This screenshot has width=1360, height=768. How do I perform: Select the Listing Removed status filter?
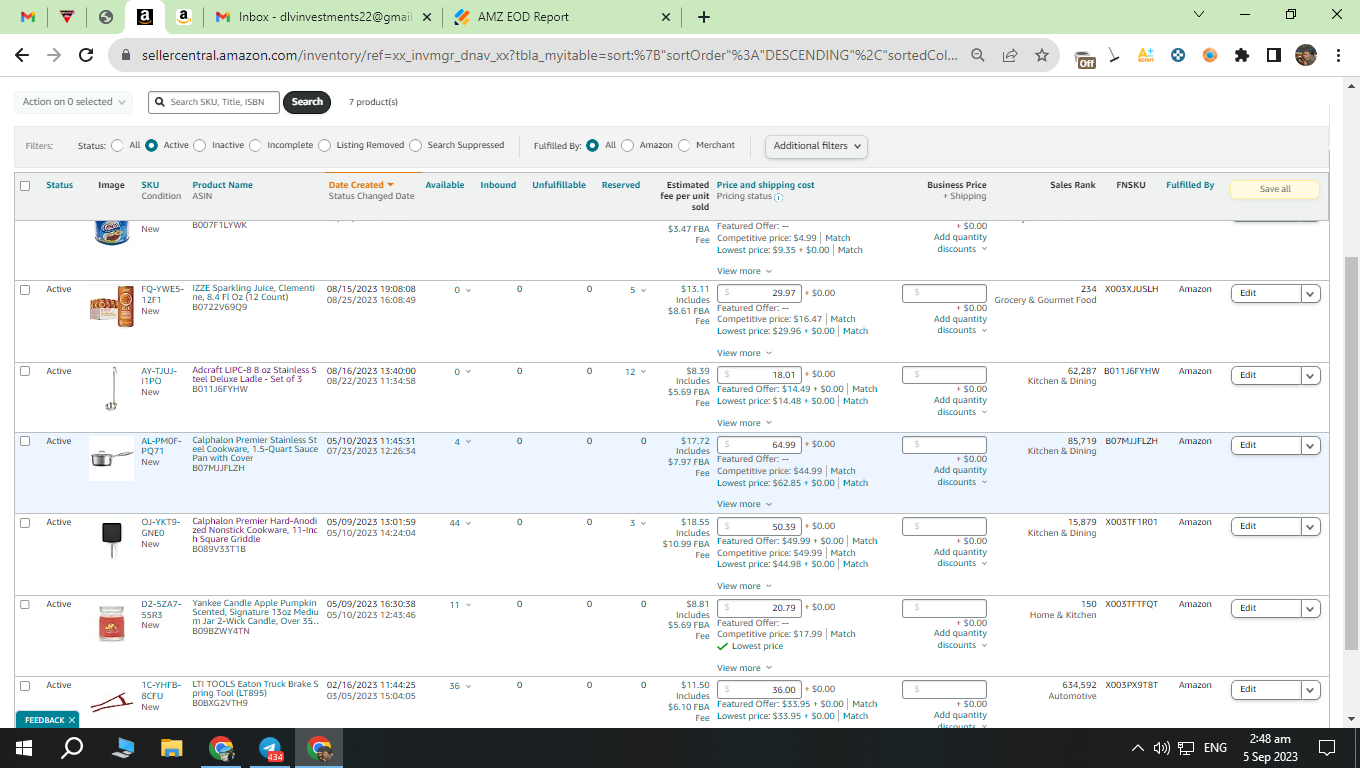(324, 145)
